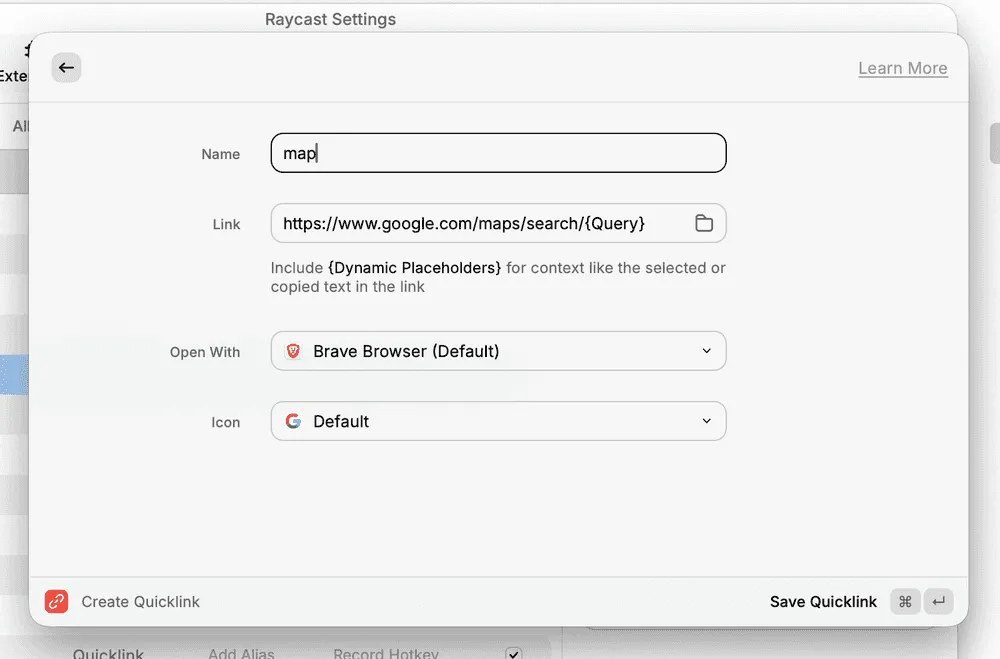Click the Command key shortcut badge

coord(905,602)
